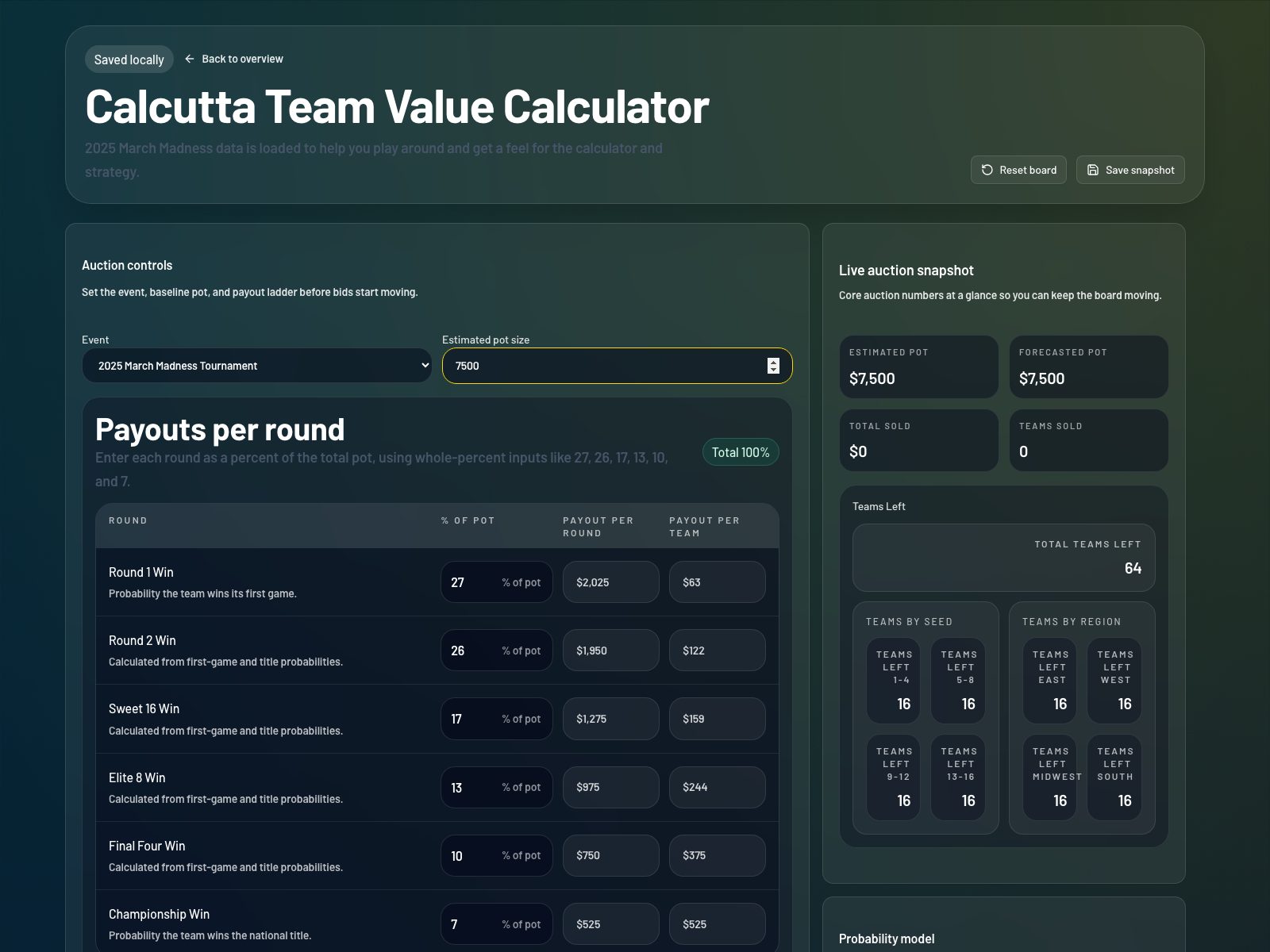
Task: Click the Total 100% badge
Action: click(x=740, y=452)
